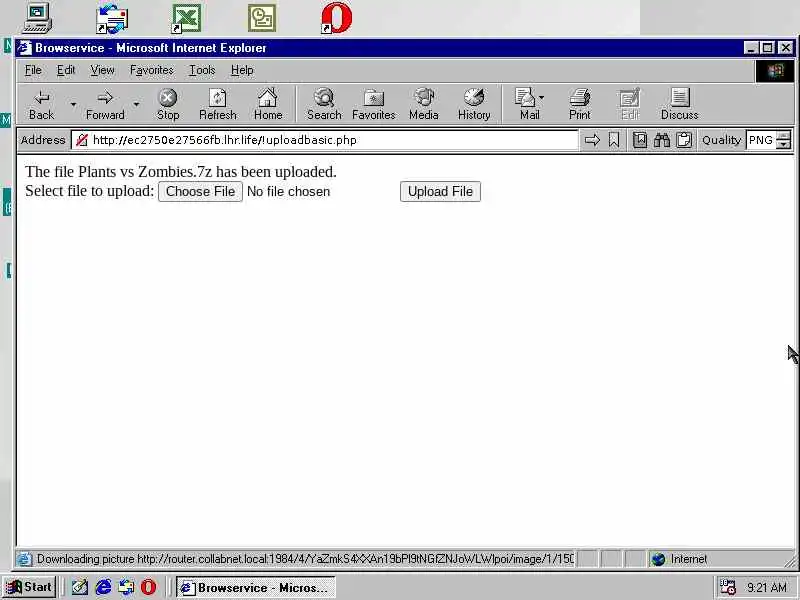Go to the Home page
800x600 pixels.
click(268, 105)
